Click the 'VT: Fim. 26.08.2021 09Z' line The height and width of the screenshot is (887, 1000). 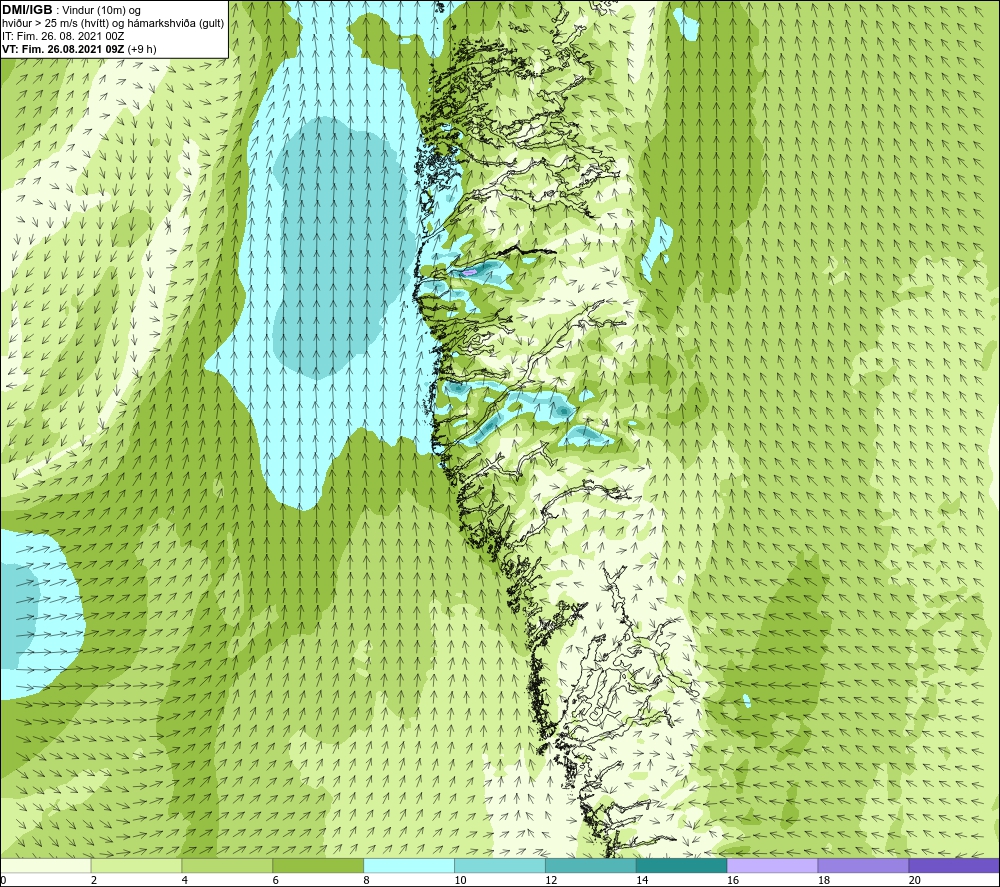pos(63,49)
